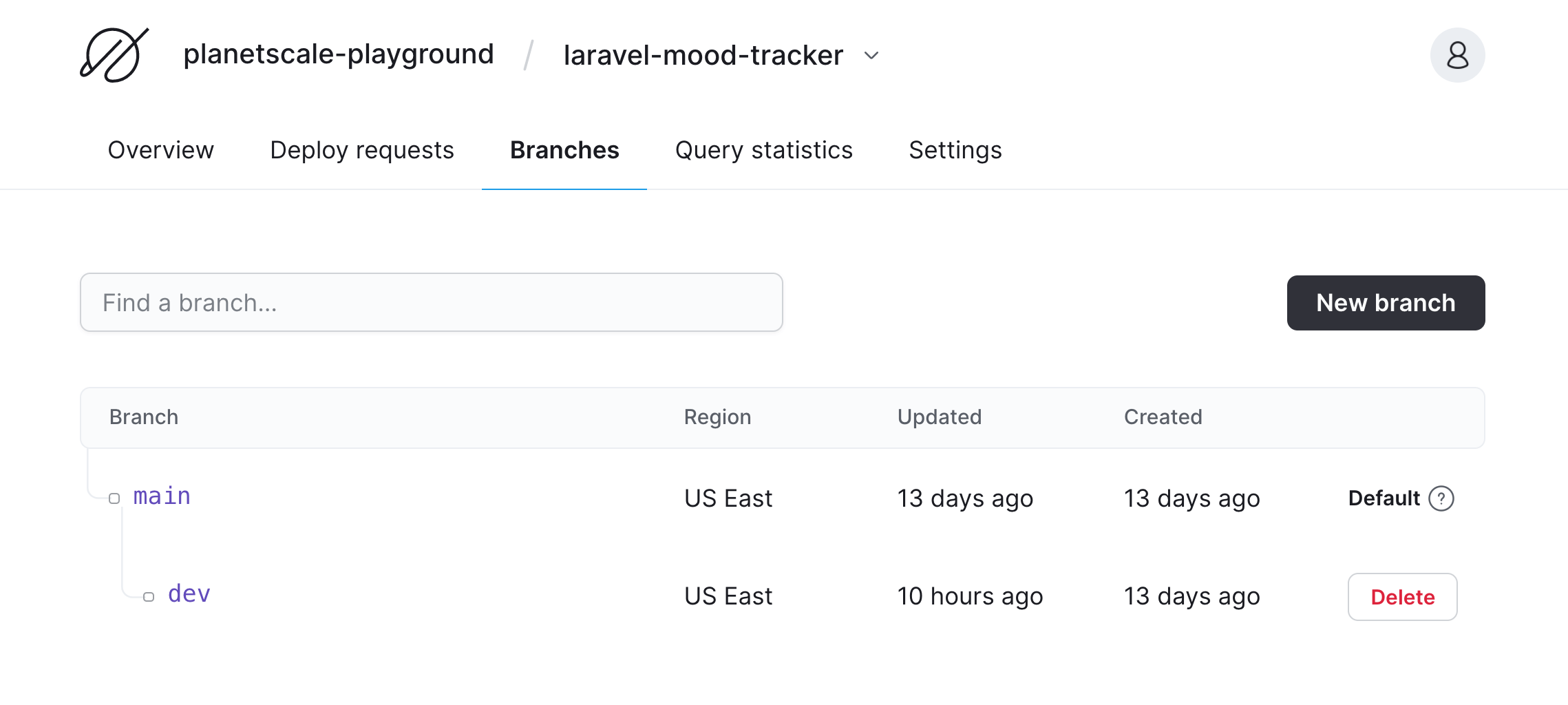
Task: Click the branch node icon beside main
Action: tap(114, 498)
